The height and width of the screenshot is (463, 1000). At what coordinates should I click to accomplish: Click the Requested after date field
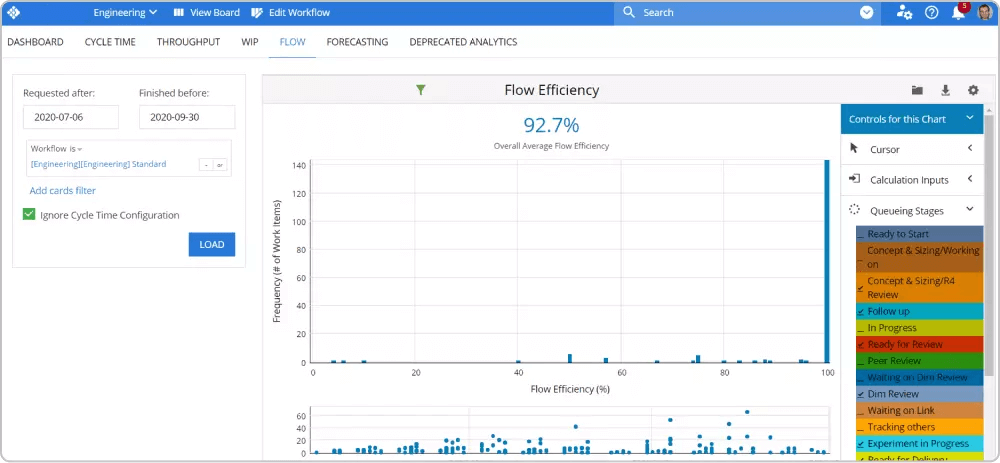tap(71, 117)
